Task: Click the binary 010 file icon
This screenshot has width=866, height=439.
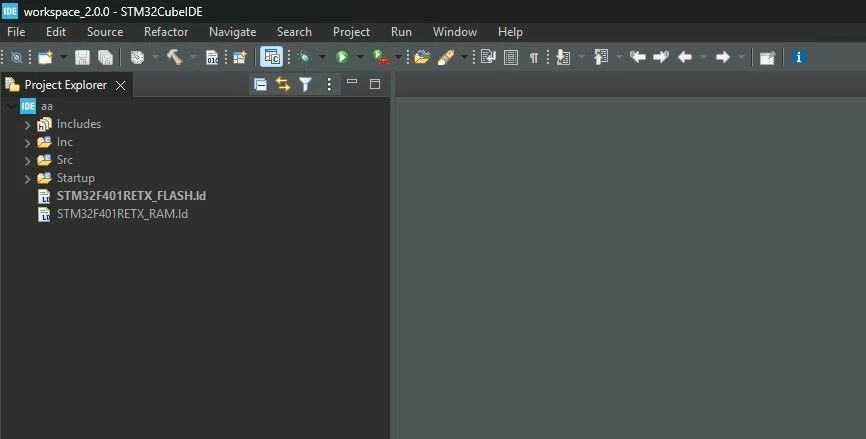Action: click(x=212, y=57)
